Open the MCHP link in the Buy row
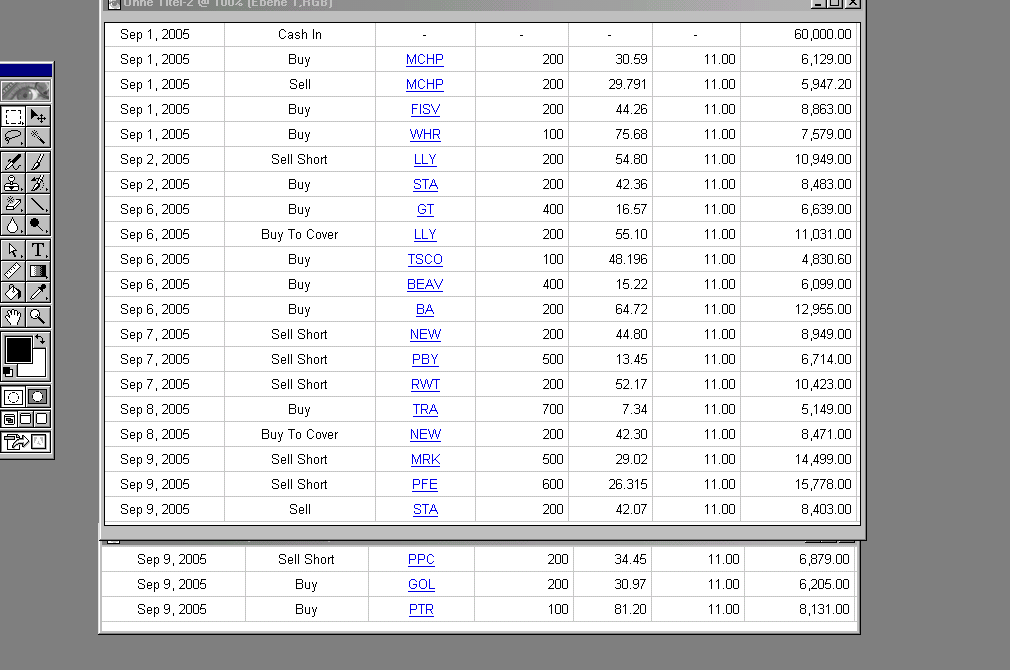 tap(424, 59)
